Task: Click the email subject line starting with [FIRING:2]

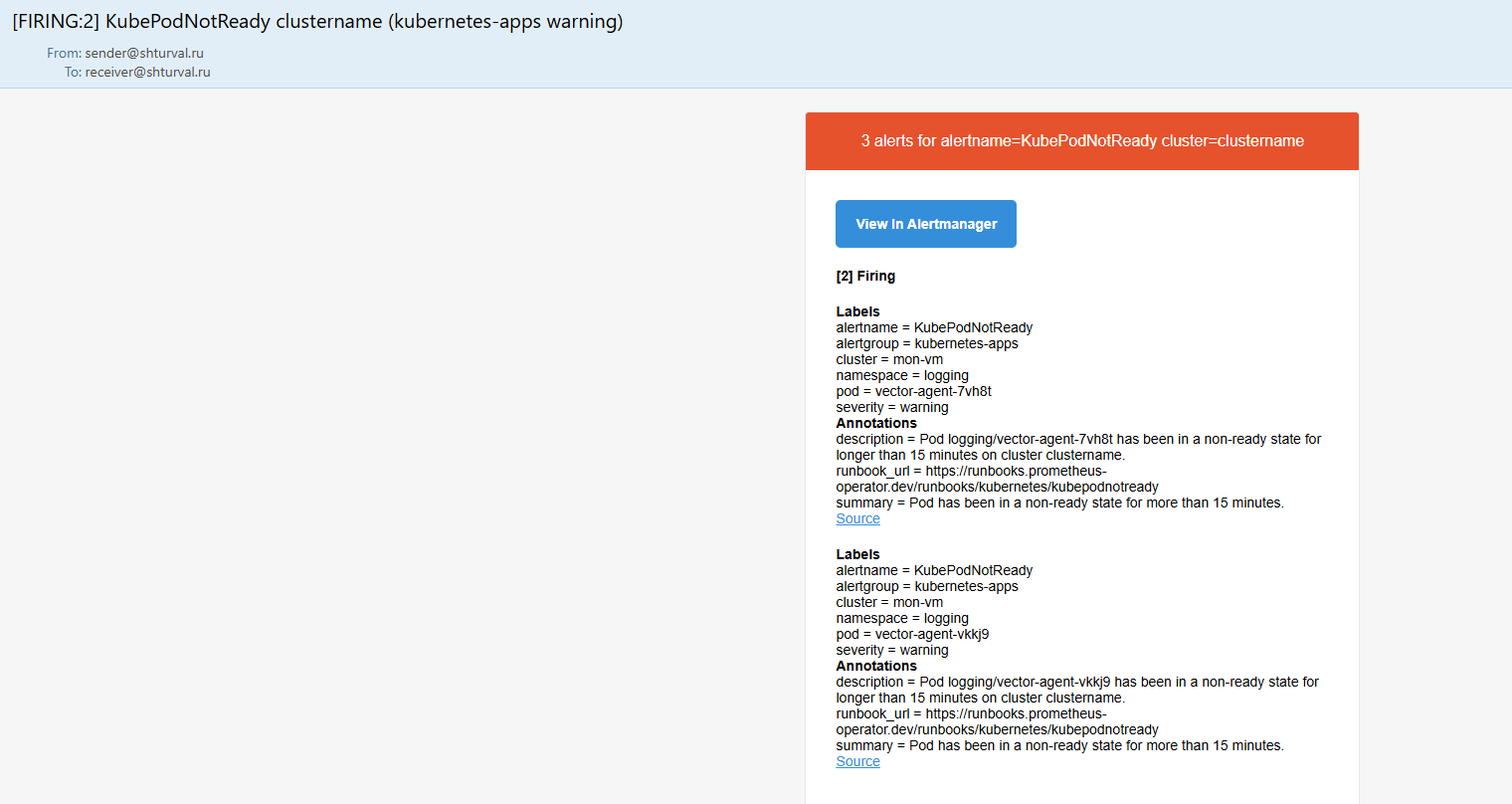Action: click(317, 22)
